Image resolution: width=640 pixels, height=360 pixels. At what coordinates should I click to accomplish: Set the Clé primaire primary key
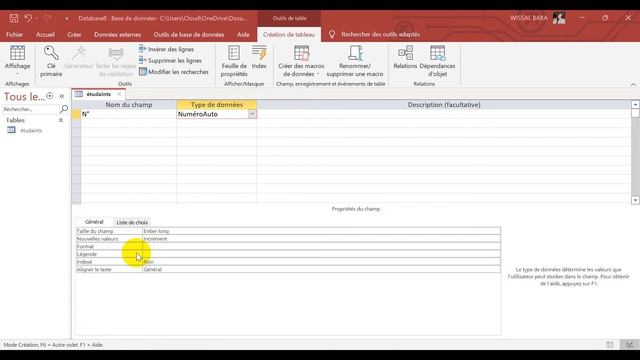click(51, 61)
